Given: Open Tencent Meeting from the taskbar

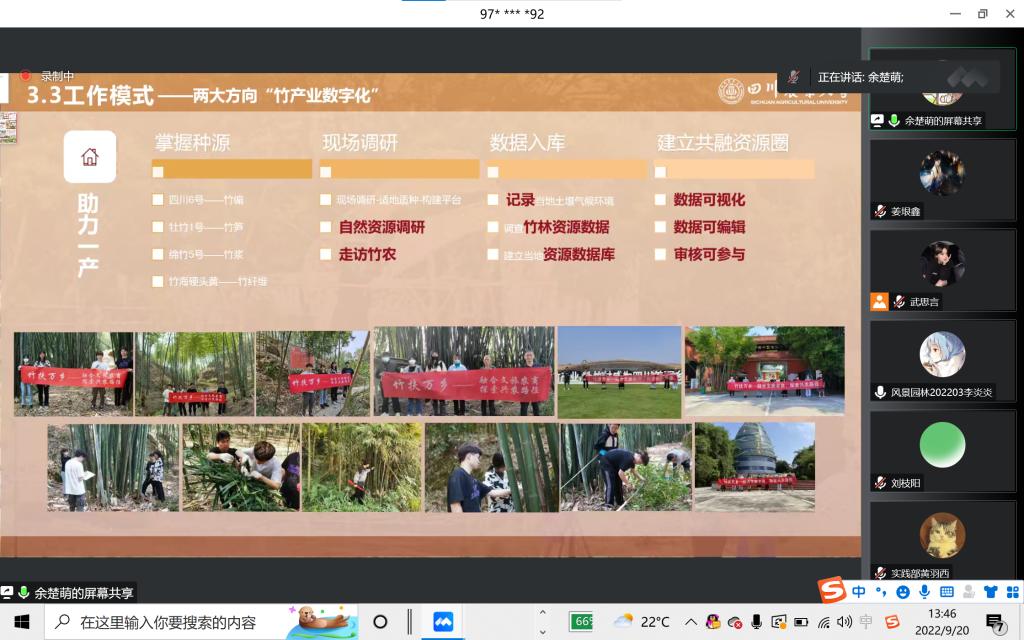Looking at the screenshot, I should pos(443,622).
